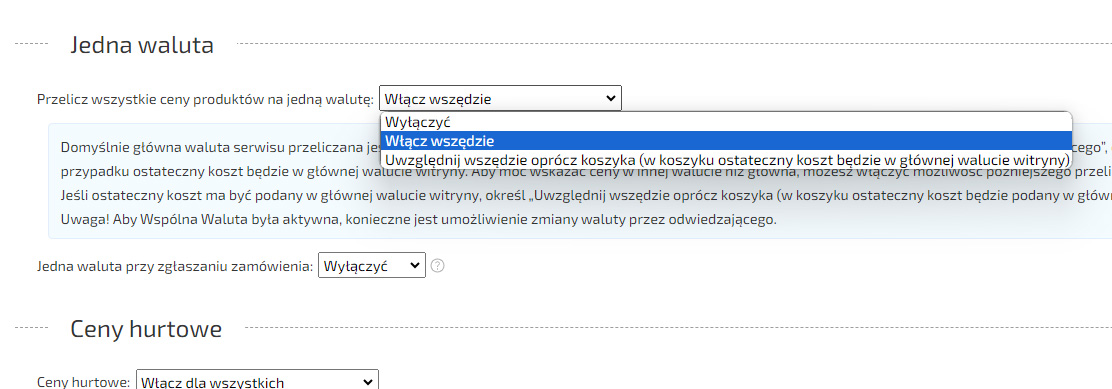1112x389 pixels.
Task: Click the question mark help icon
Action: pos(438,266)
